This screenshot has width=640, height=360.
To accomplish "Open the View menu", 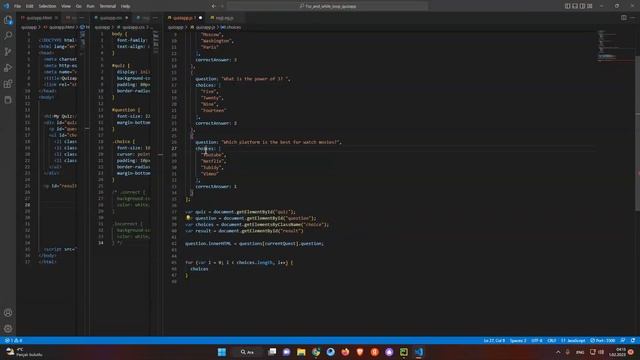I will point(66,6).
